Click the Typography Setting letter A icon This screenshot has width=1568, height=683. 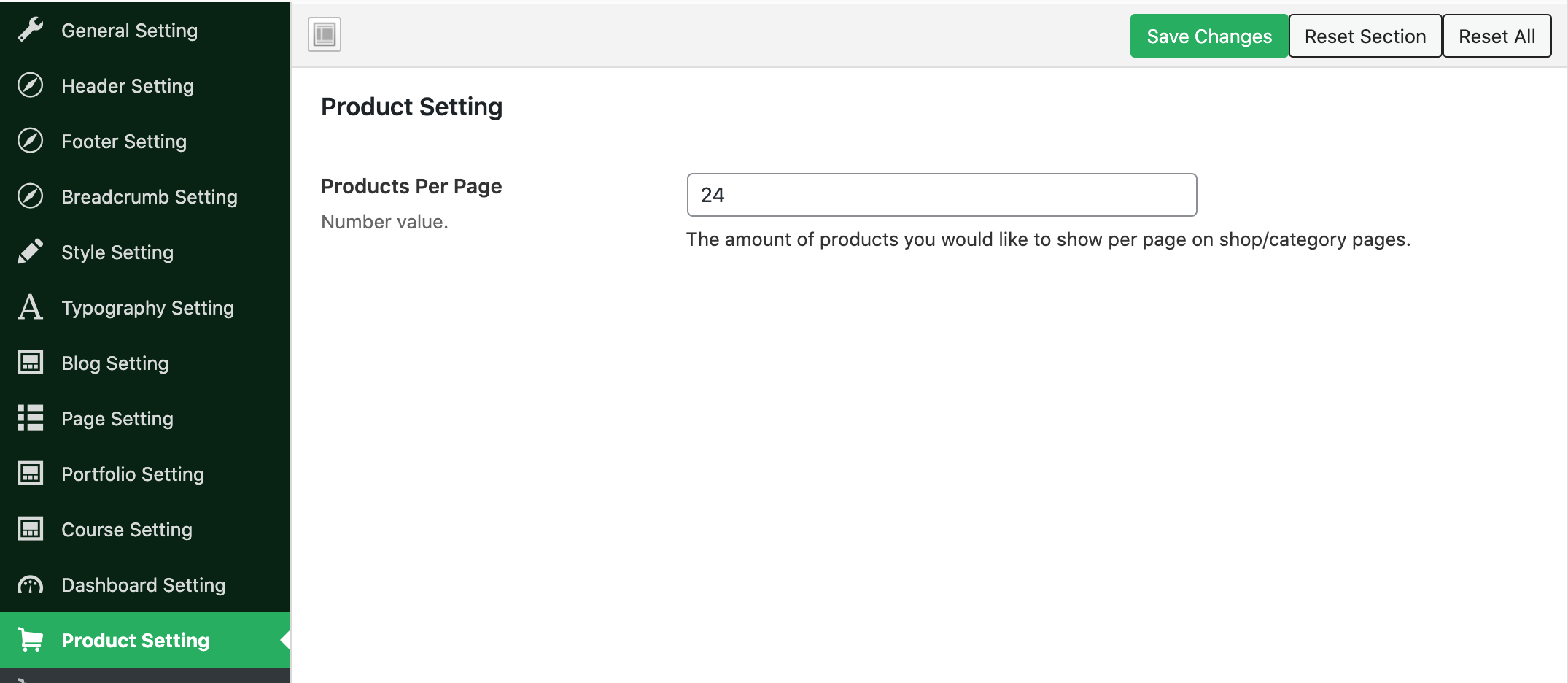click(x=31, y=307)
